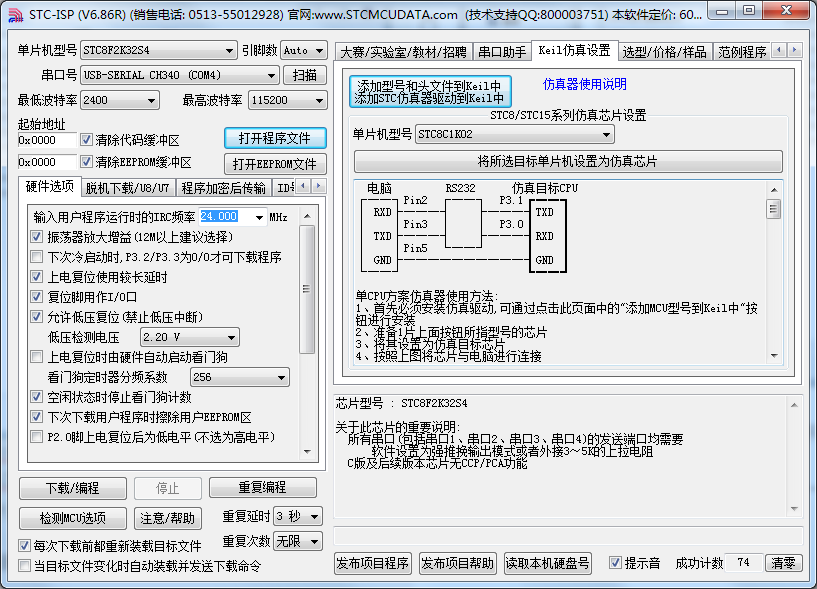Toggle 振荡器放大增益 checkbox
The height and width of the screenshot is (589, 817).
pos(36,237)
